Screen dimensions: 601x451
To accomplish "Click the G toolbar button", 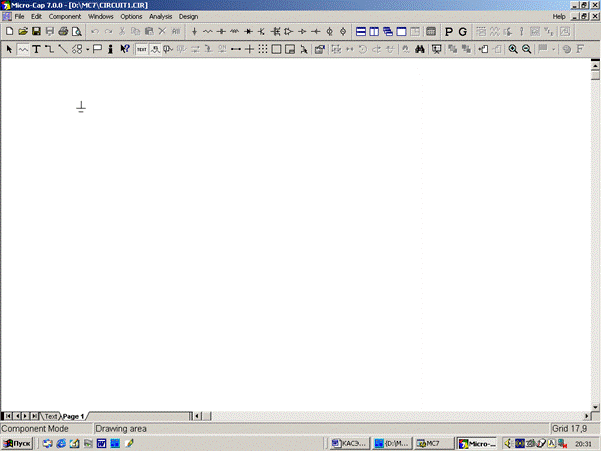I will (x=463, y=32).
